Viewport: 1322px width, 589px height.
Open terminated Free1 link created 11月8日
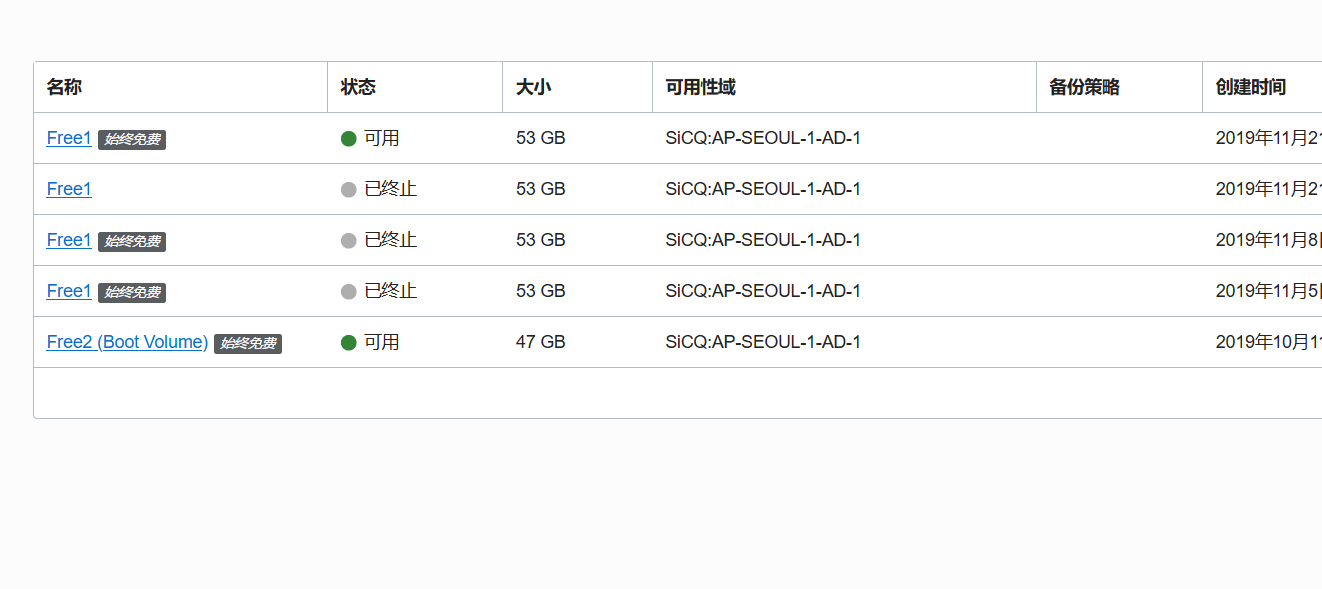pyautogui.click(x=69, y=240)
